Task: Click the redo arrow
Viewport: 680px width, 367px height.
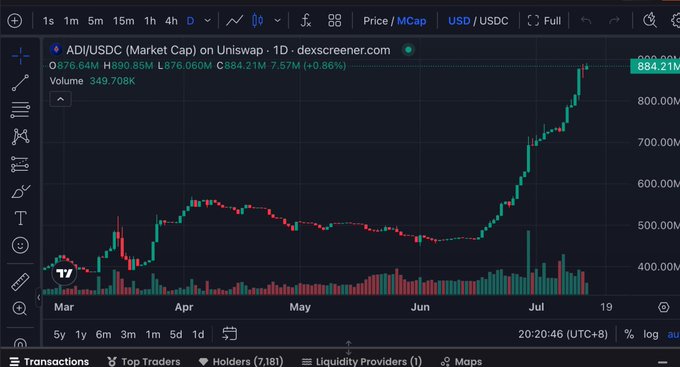Action: pyautogui.click(x=614, y=20)
